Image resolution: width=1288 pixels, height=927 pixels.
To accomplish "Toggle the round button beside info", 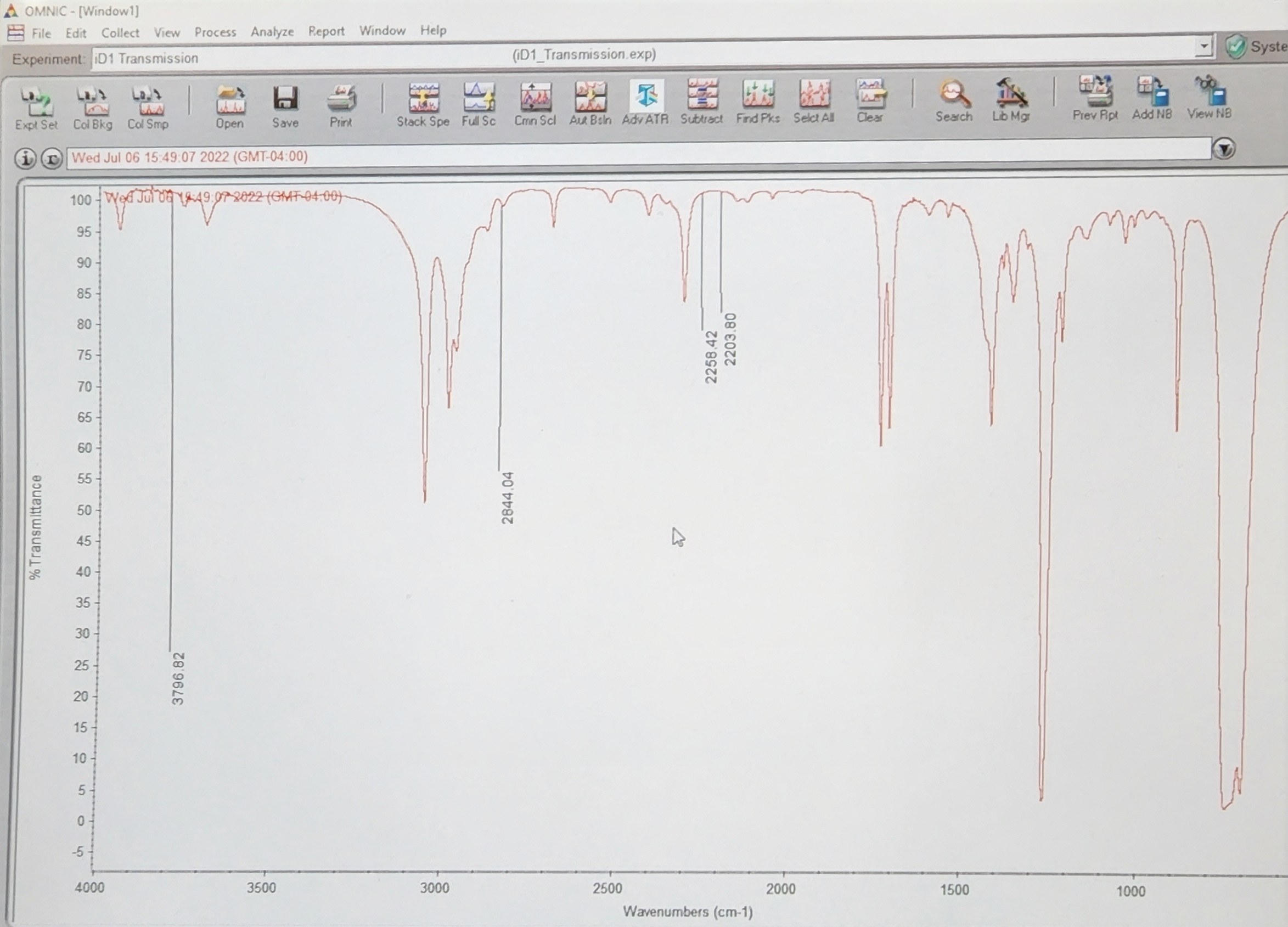I will point(52,159).
